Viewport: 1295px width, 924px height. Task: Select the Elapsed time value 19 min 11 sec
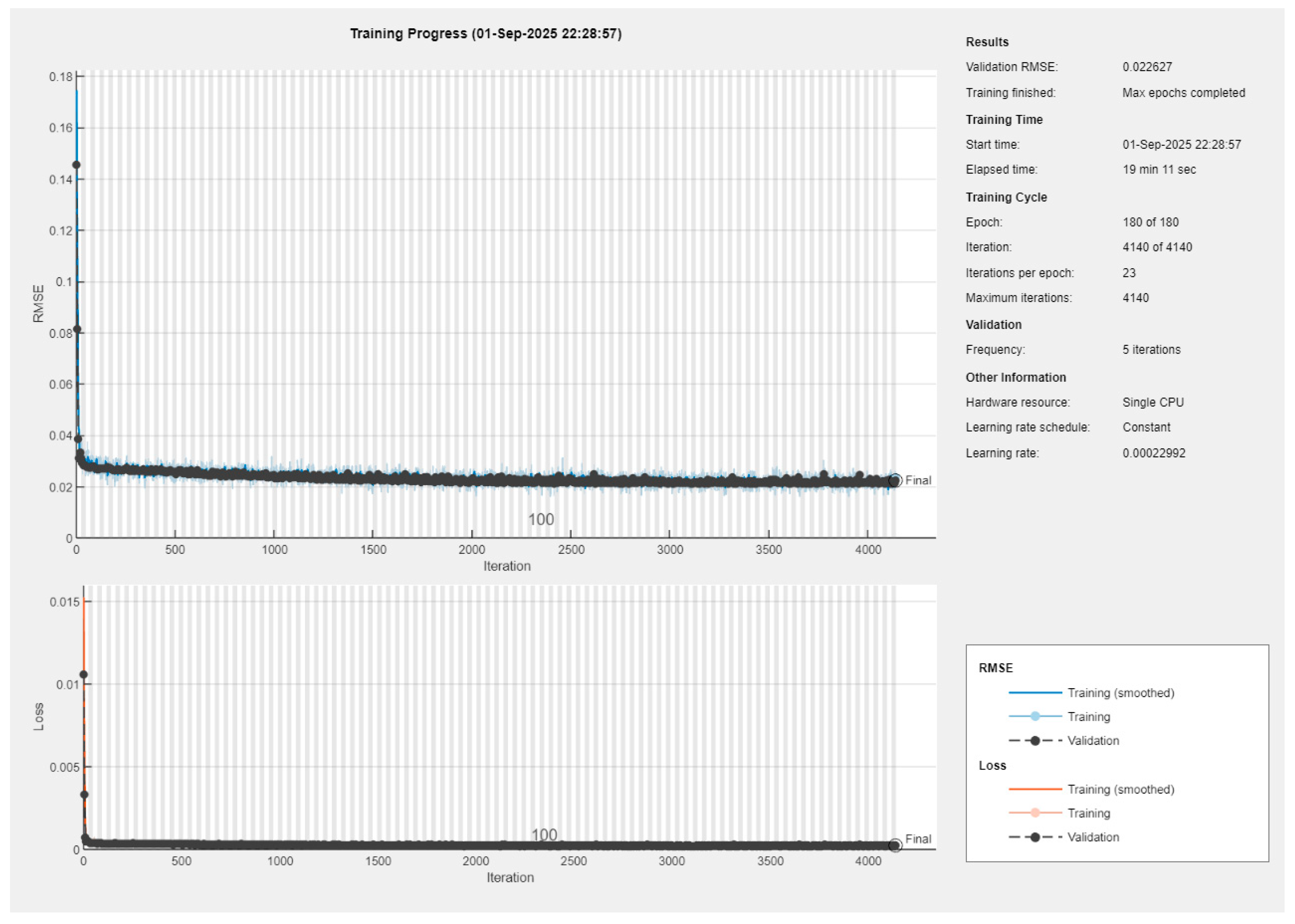[1159, 170]
